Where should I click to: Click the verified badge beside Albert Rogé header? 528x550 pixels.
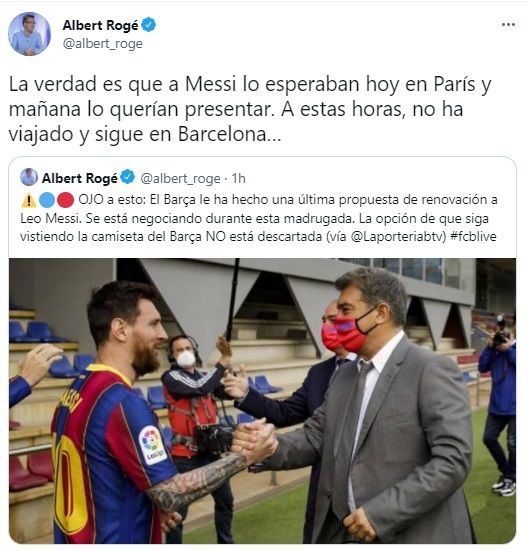[x=149, y=25]
